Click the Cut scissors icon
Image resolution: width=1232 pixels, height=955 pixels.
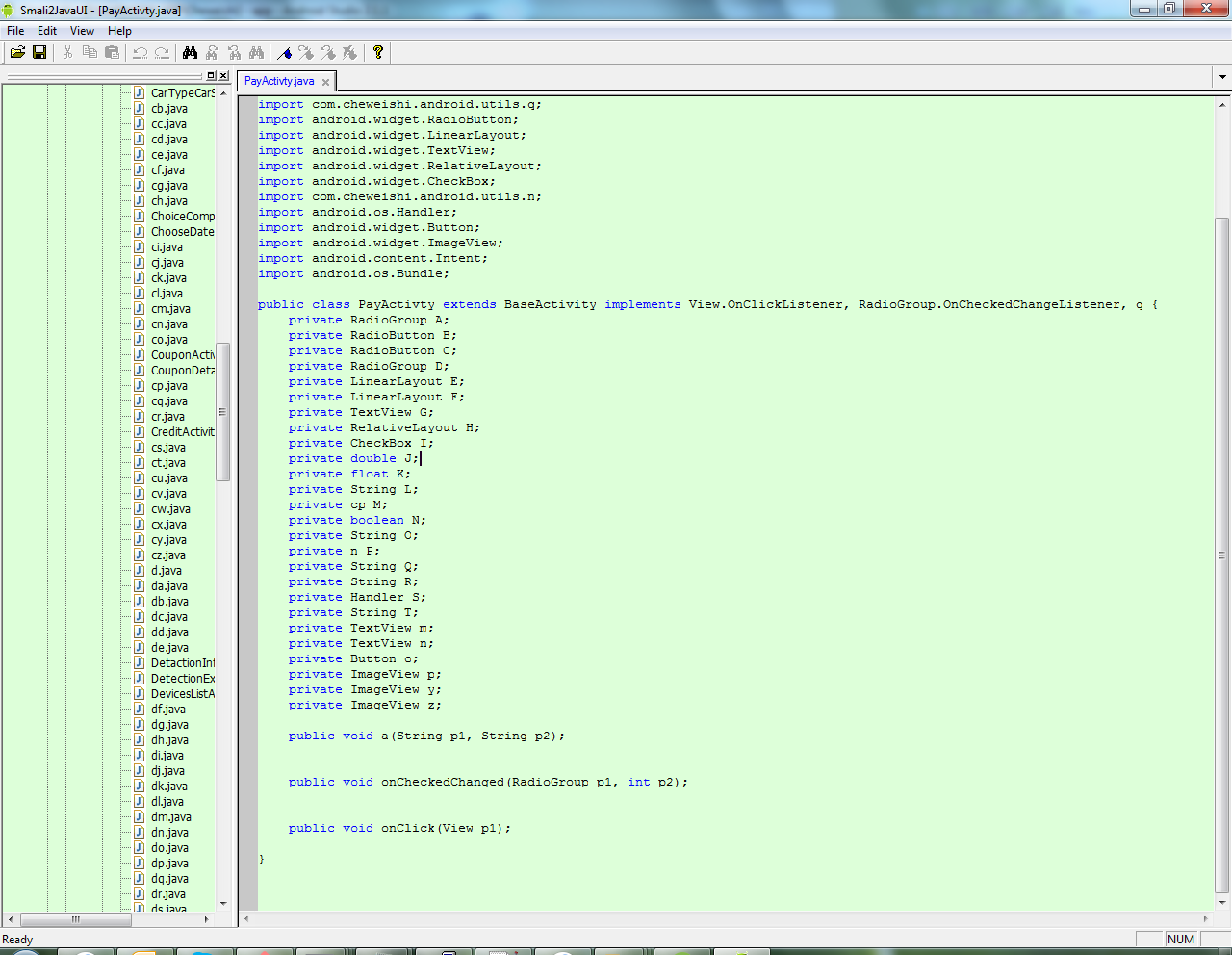pos(67,52)
